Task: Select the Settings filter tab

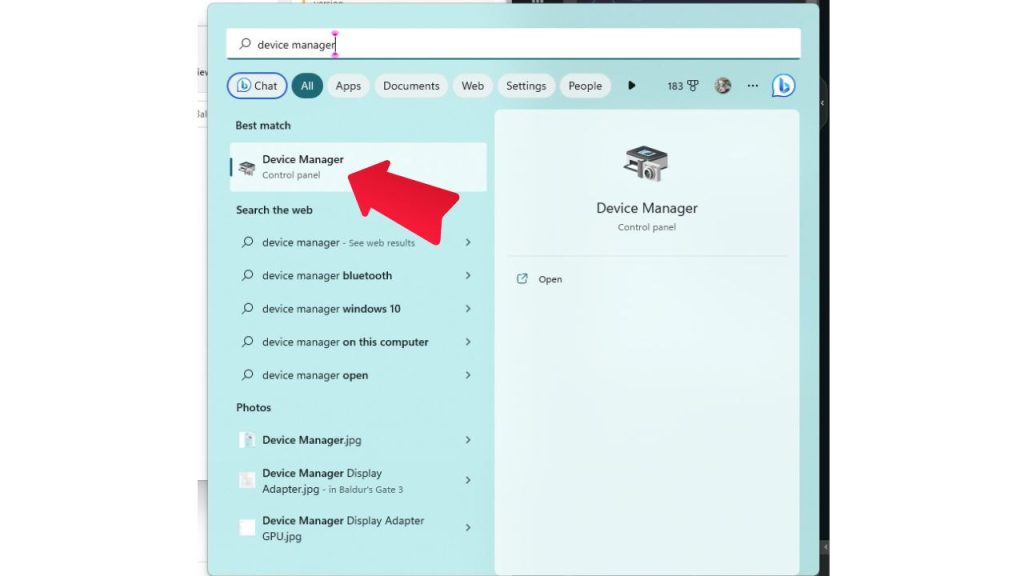Action: point(526,86)
